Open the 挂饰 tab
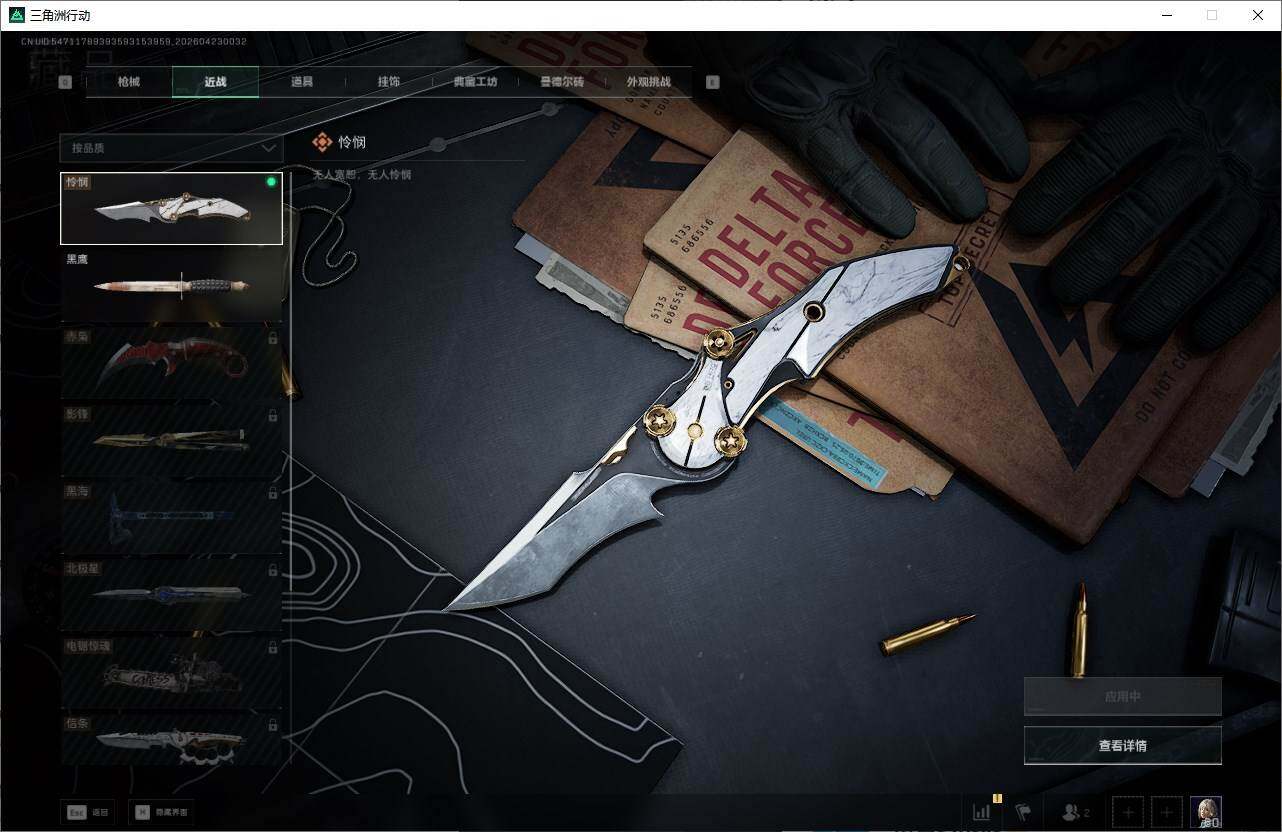1282x832 pixels. click(388, 82)
